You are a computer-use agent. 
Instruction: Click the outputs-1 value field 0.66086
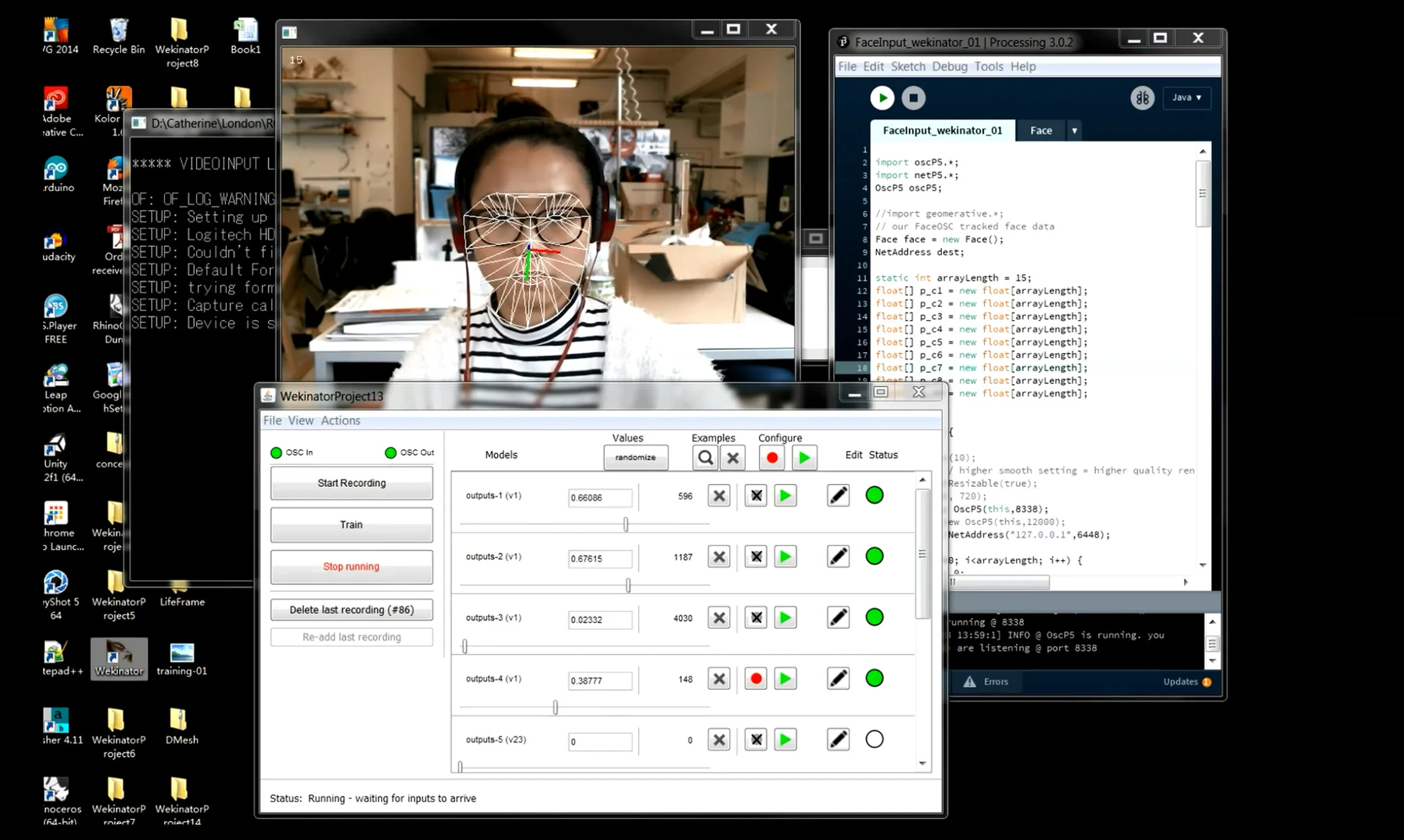(x=600, y=497)
